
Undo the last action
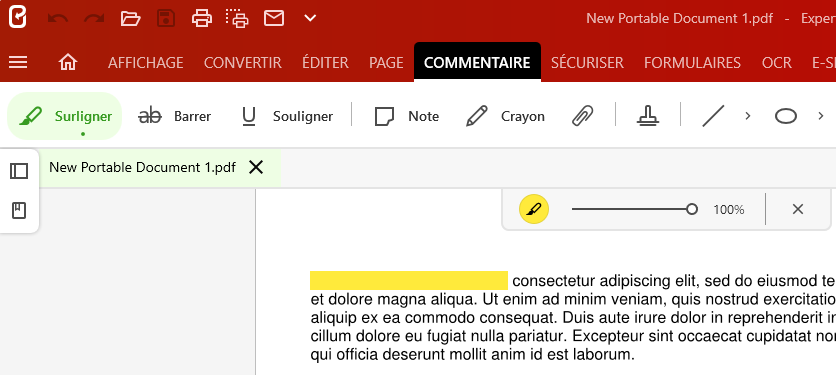click(58, 19)
